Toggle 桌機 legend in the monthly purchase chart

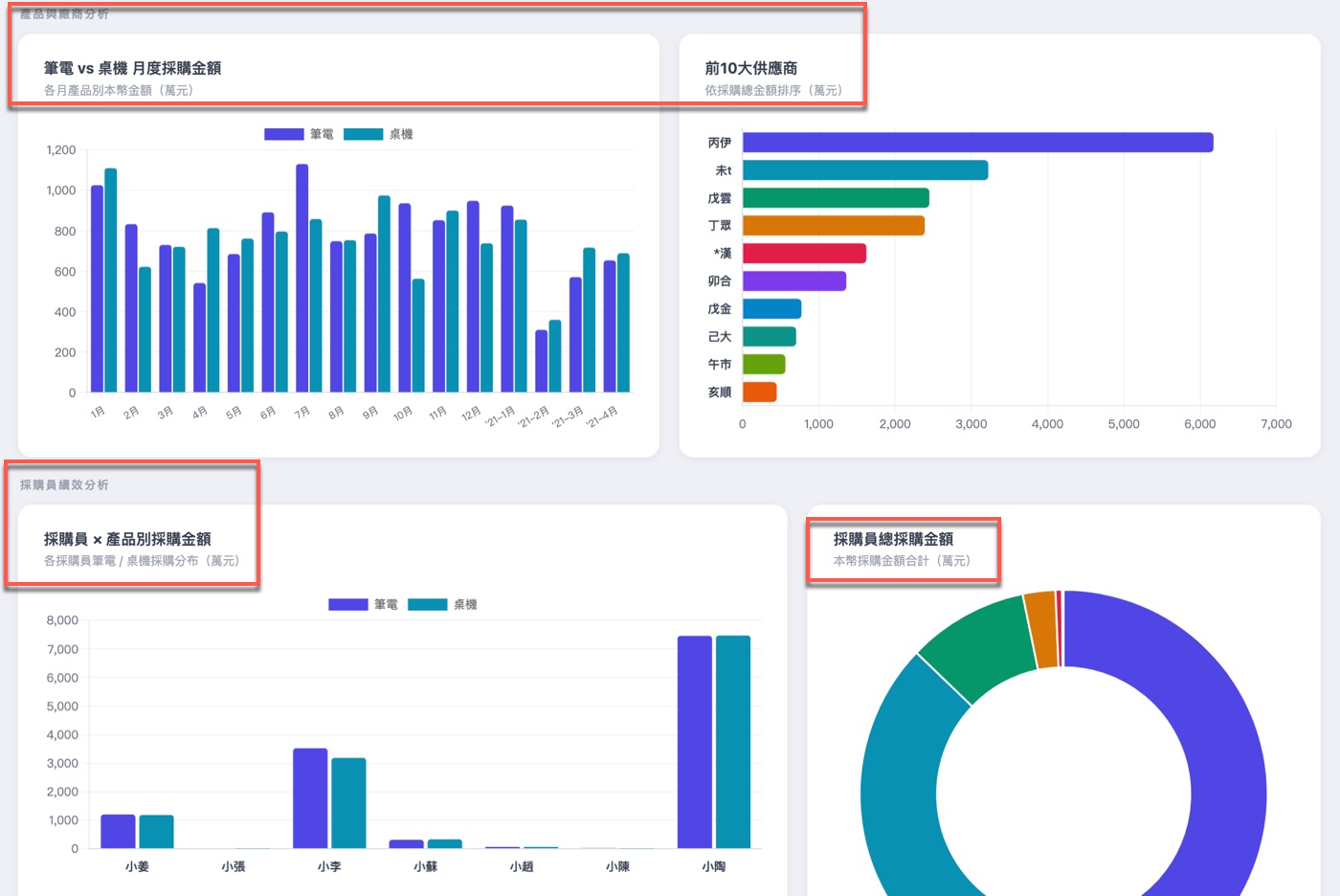(x=378, y=134)
